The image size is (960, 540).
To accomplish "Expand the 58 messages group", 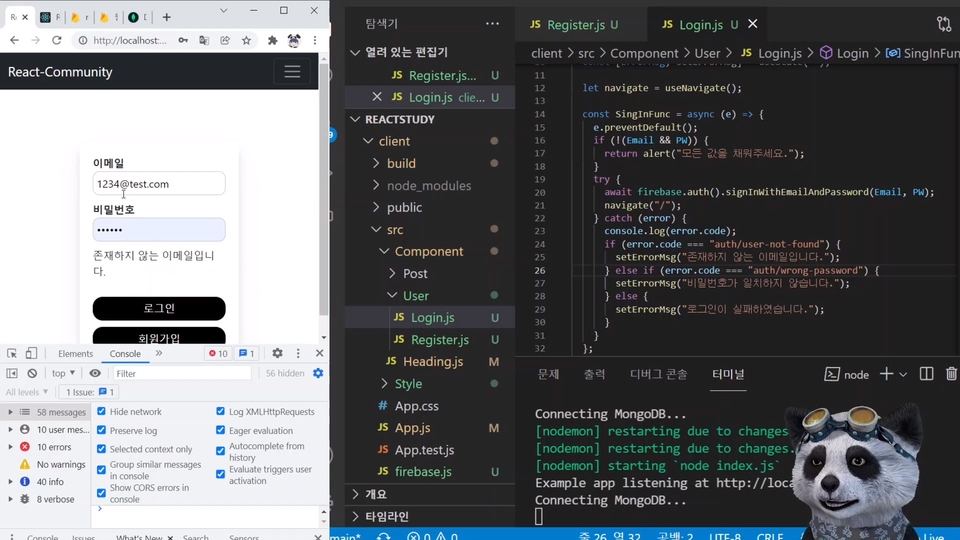I will (x=10, y=412).
